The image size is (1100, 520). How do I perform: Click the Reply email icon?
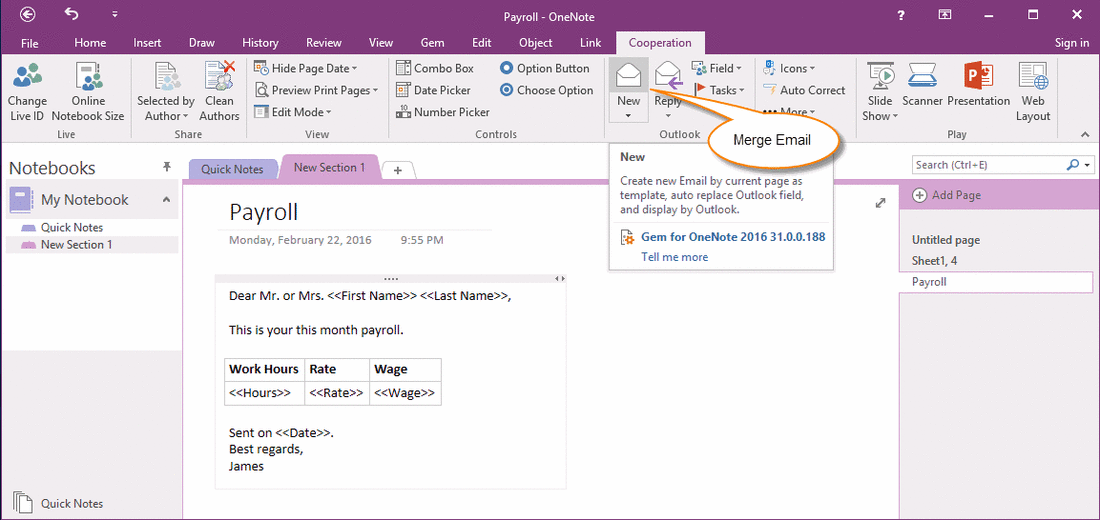click(x=669, y=76)
